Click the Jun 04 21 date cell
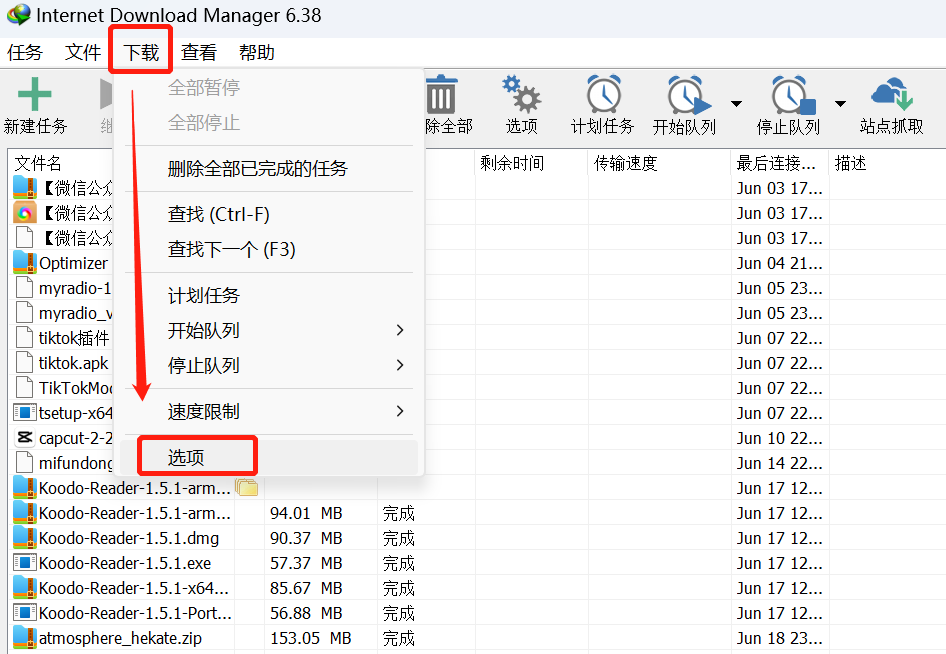946x654 pixels. (779, 263)
